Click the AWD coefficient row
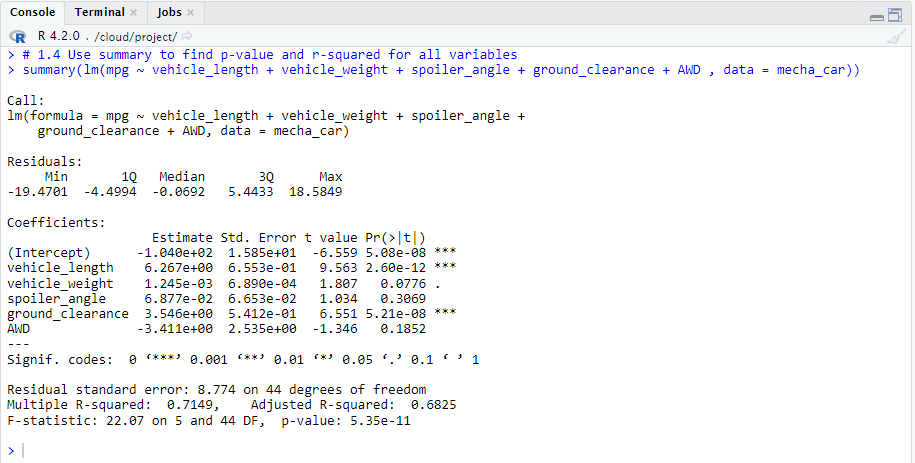 coord(216,329)
